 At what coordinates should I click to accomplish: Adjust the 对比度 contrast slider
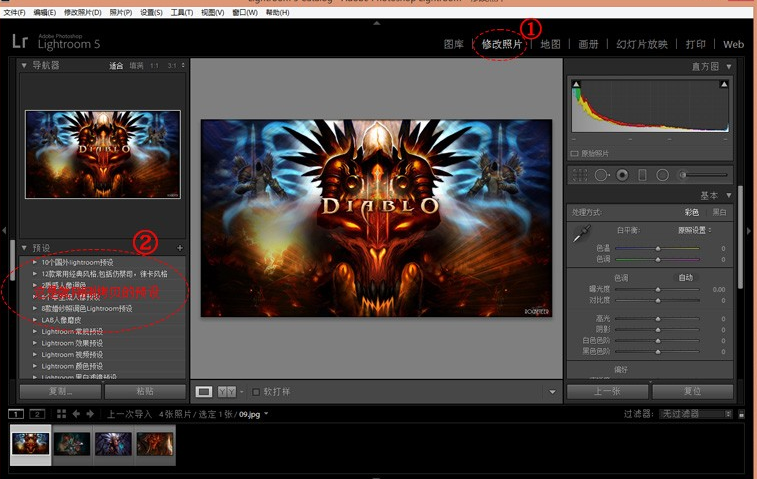coord(658,300)
